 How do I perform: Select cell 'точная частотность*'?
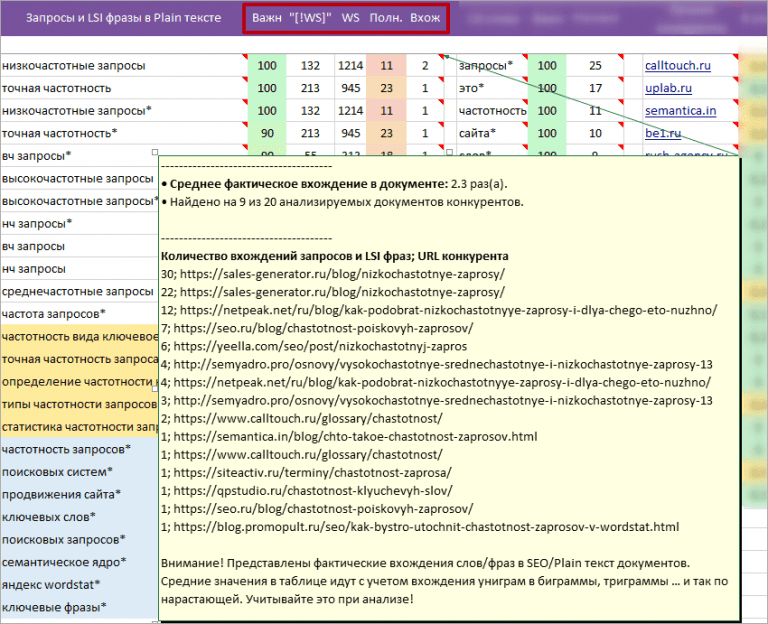coord(124,133)
